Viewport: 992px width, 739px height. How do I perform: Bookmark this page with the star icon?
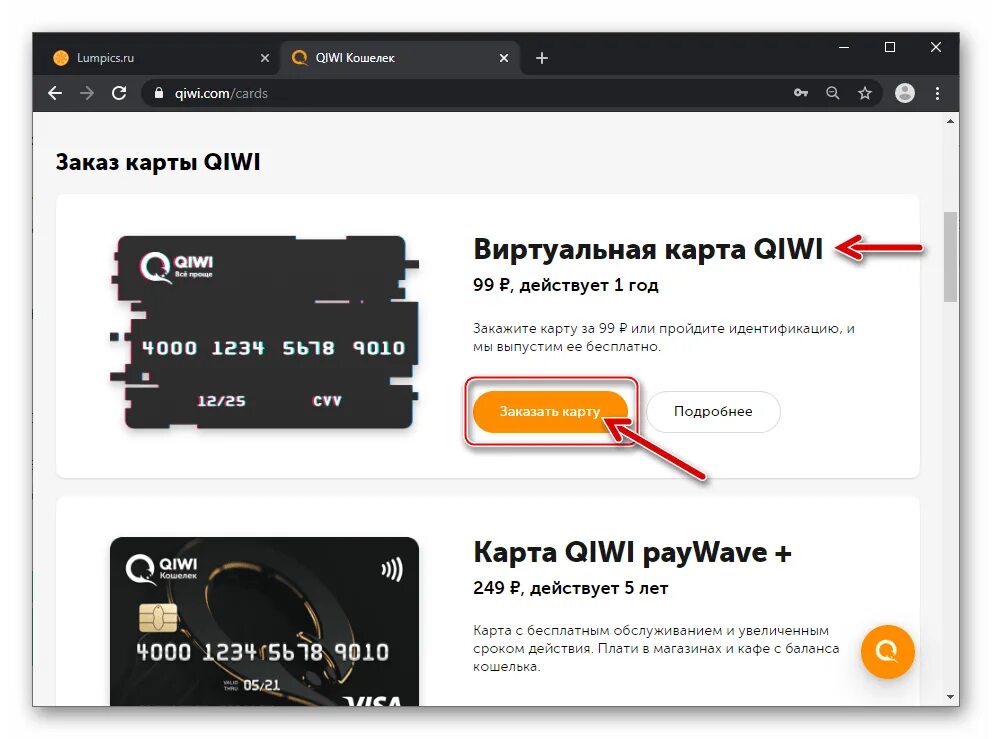click(x=865, y=94)
